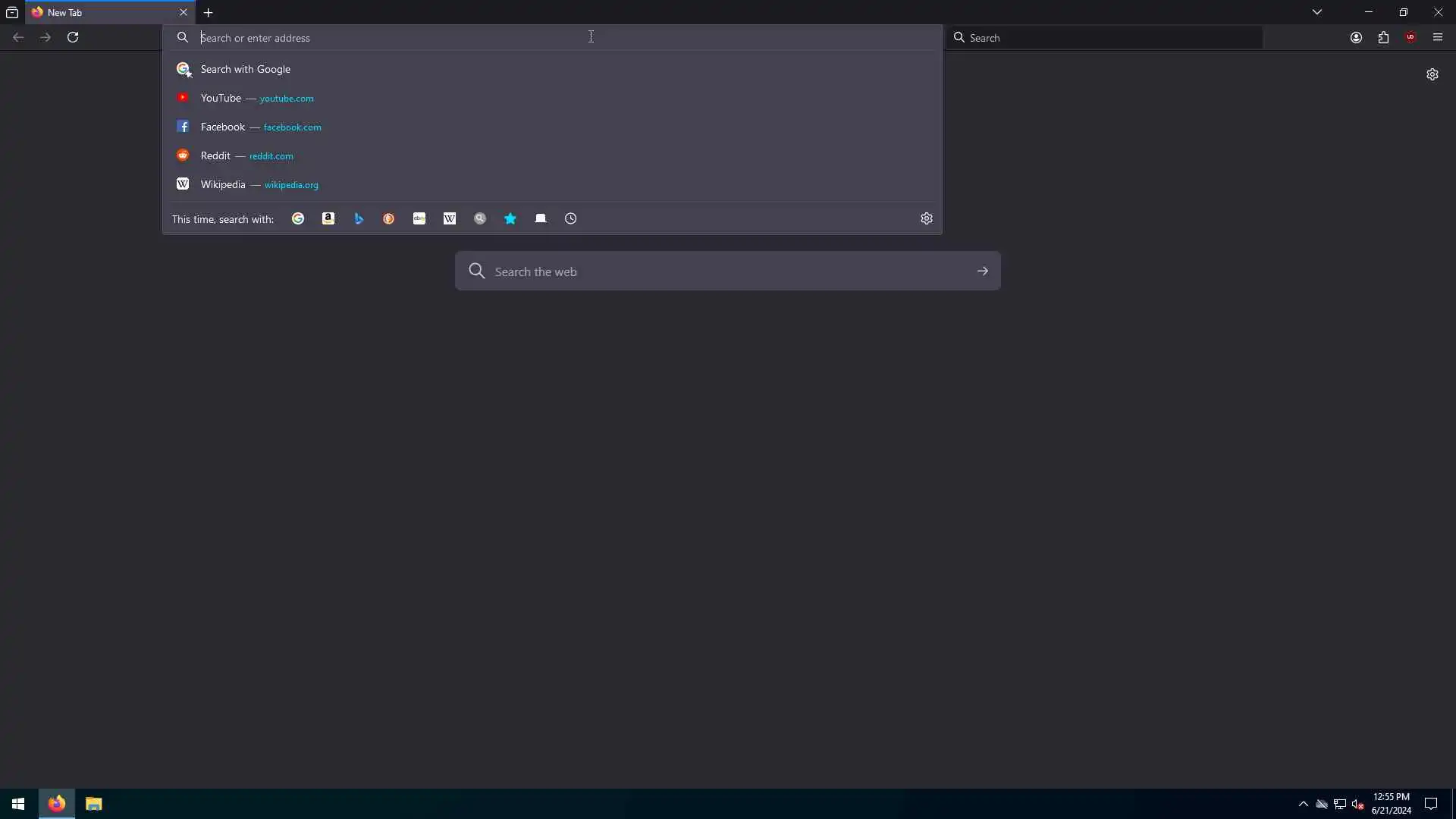The height and width of the screenshot is (819, 1456).
Task: Click the Search the web field
Action: click(726, 271)
